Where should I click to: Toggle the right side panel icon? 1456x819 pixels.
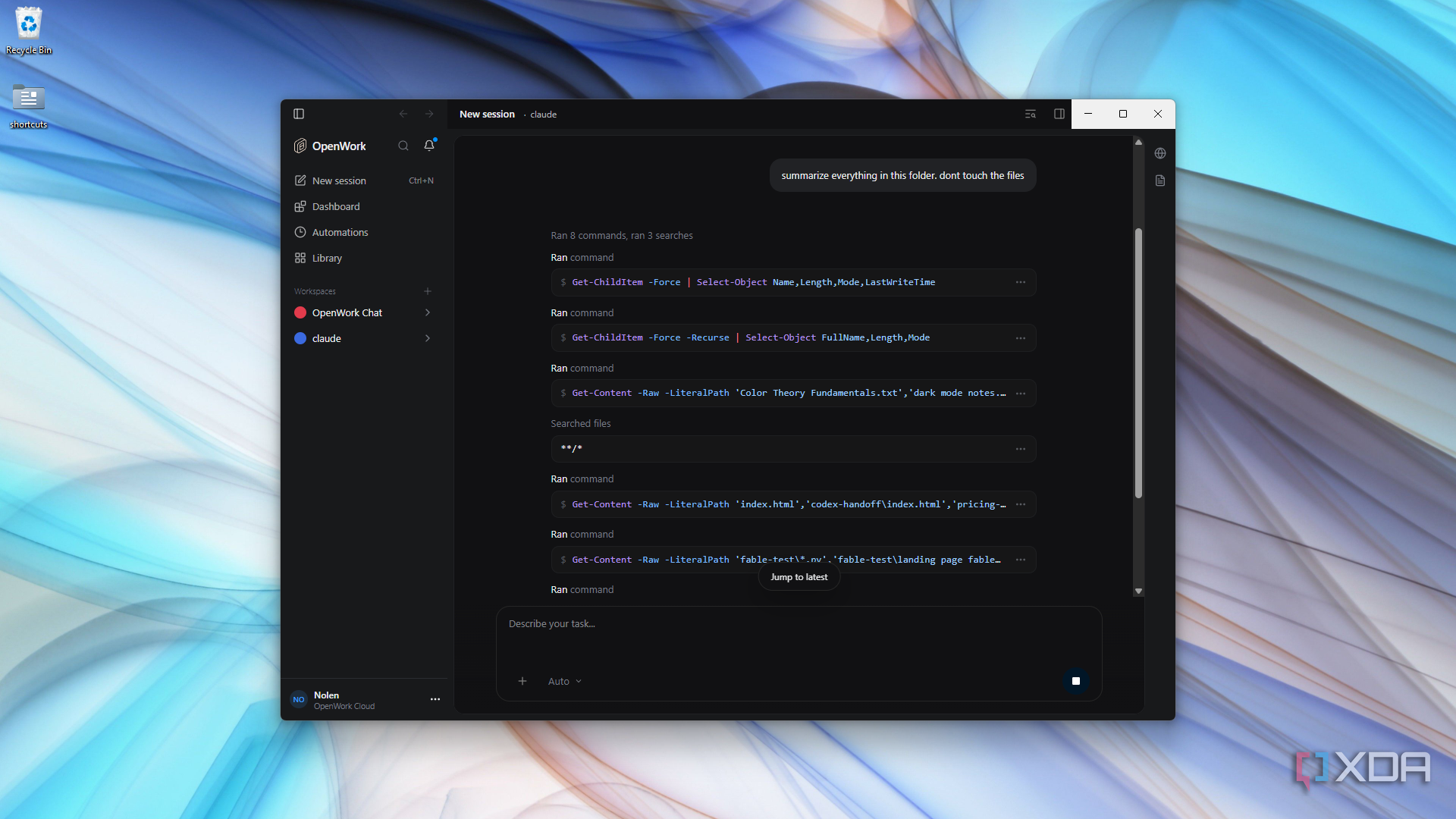click(x=1059, y=114)
